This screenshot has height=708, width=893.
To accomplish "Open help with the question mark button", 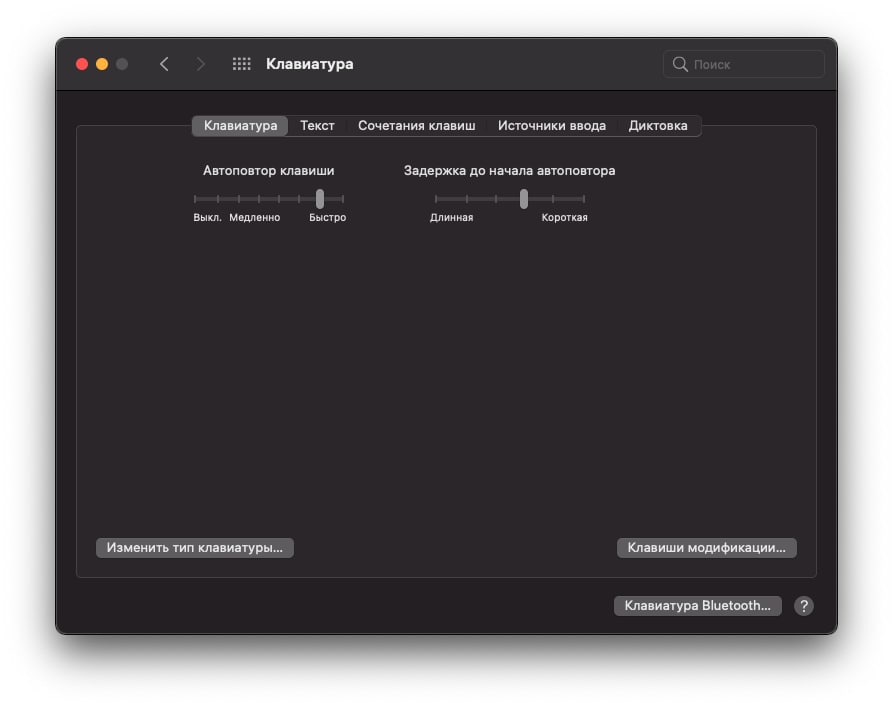I will click(x=804, y=606).
